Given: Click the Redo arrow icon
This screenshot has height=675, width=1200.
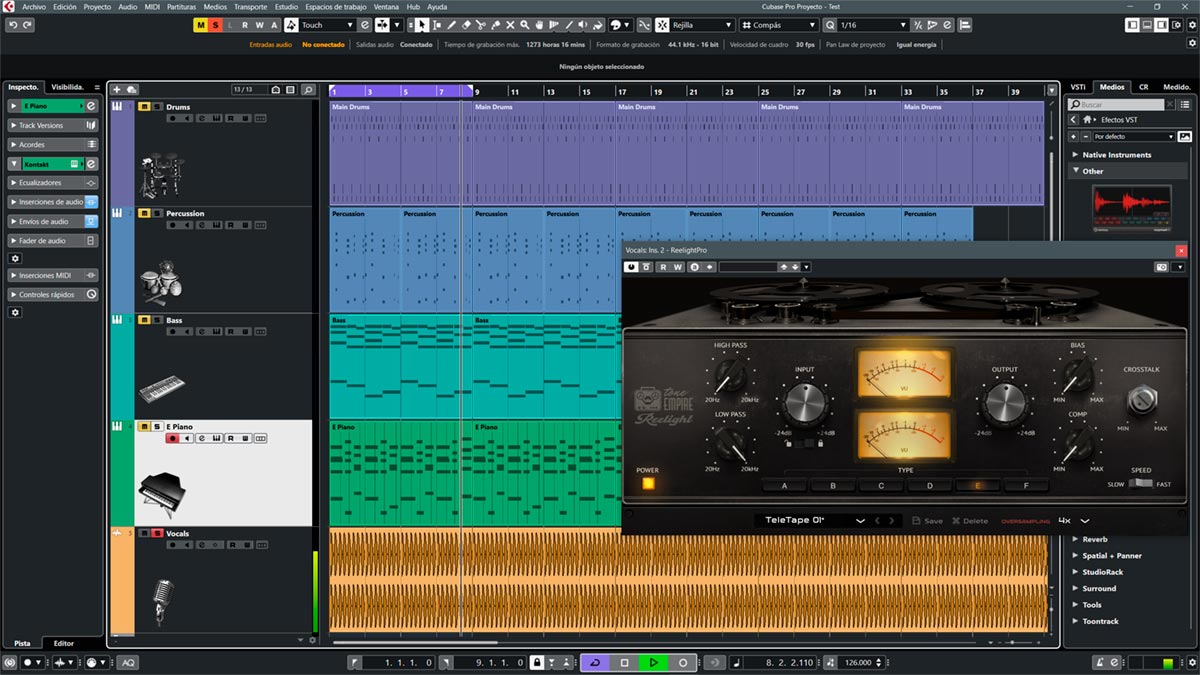Looking at the screenshot, I should tap(27, 25).
